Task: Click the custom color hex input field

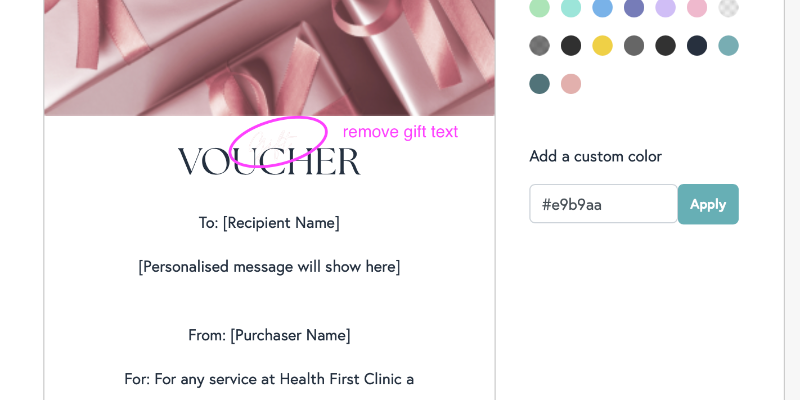Action: coord(604,204)
